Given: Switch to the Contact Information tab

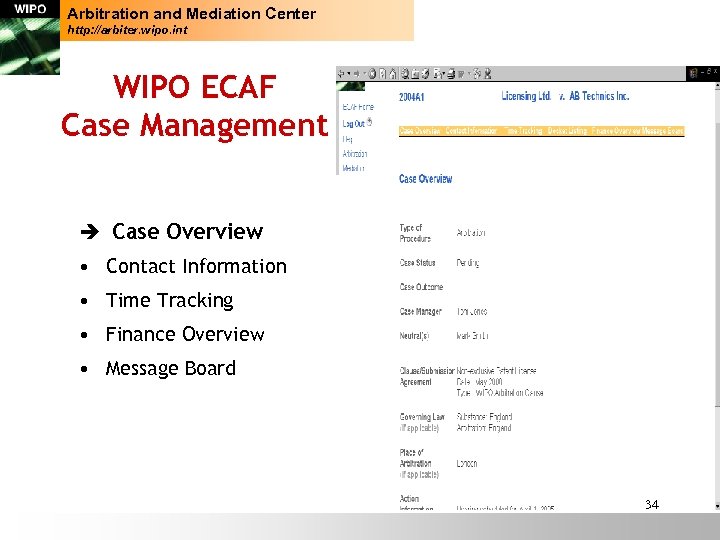Looking at the screenshot, I should [x=471, y=131].
